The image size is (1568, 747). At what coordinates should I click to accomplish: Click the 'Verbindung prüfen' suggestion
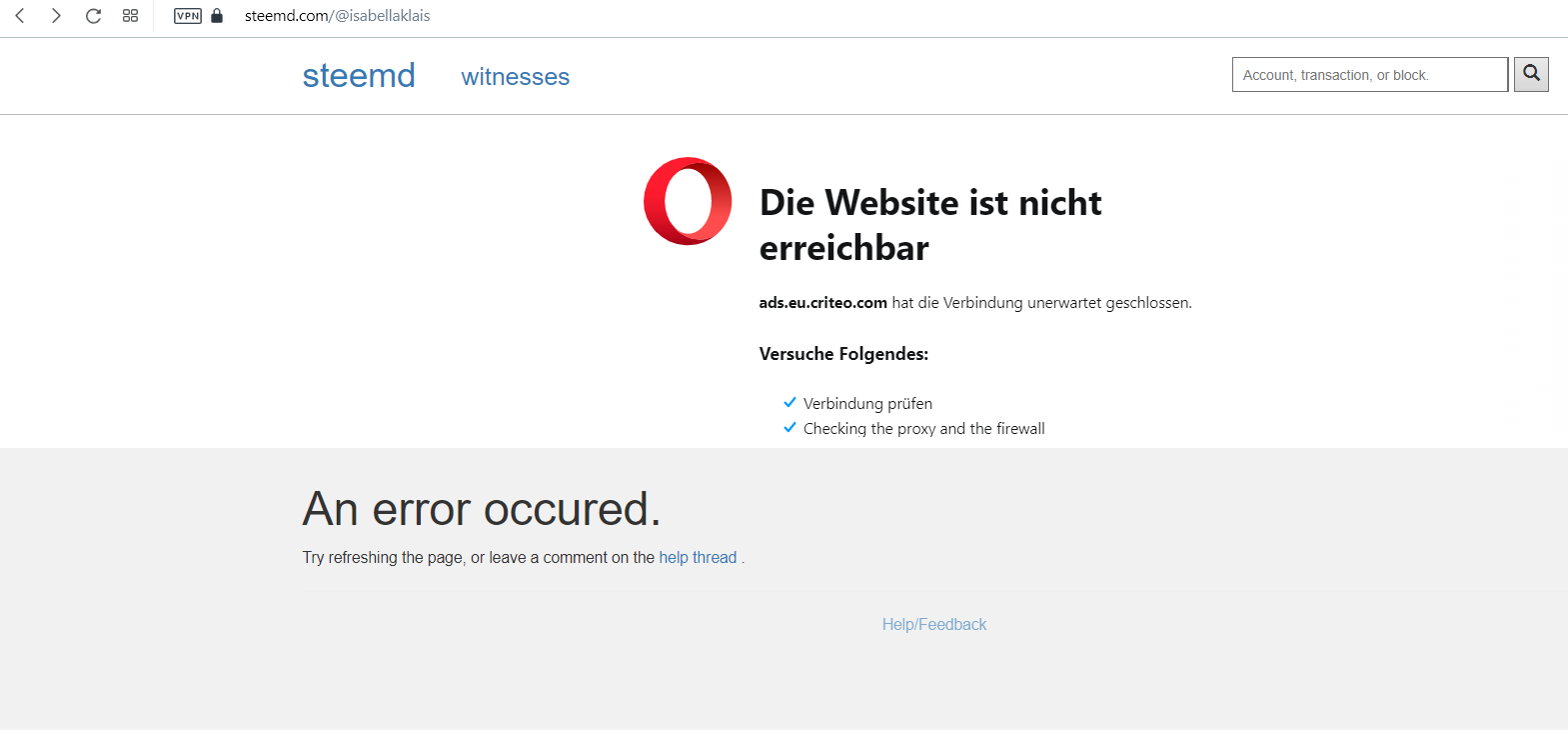tap(867, 404)
